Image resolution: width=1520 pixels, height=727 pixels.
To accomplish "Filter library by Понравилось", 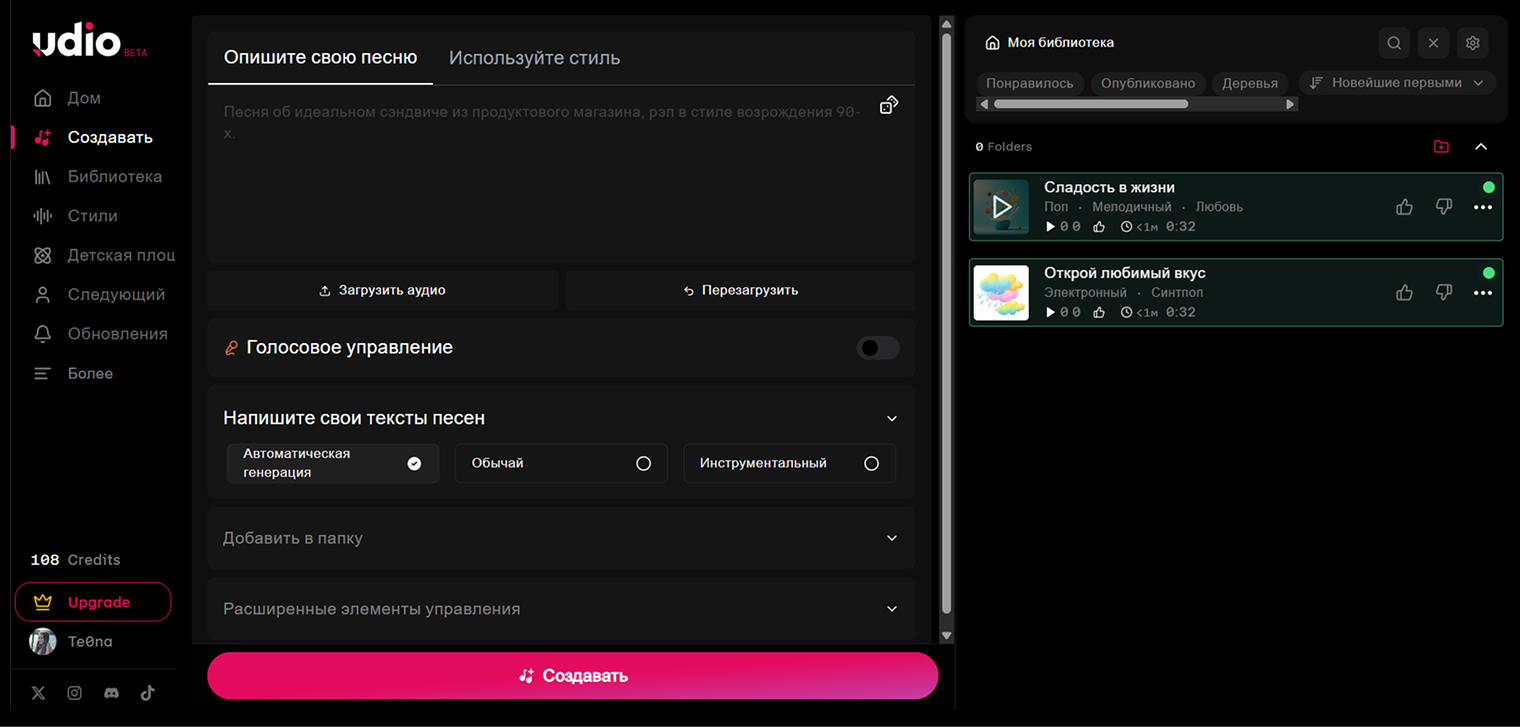I will point(1029,83).
